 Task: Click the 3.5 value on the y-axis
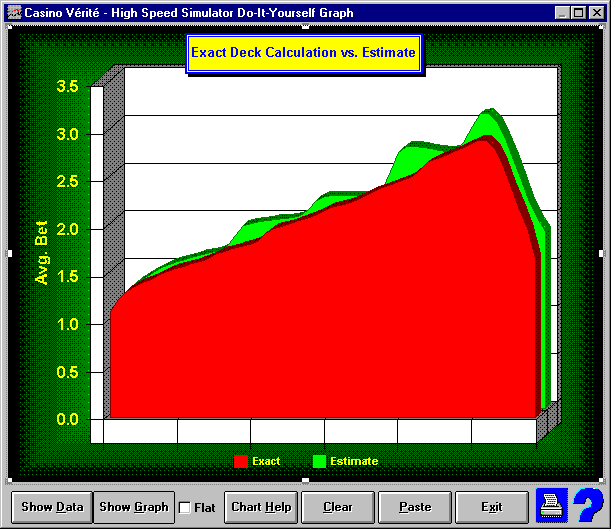(x=67, y=86)
